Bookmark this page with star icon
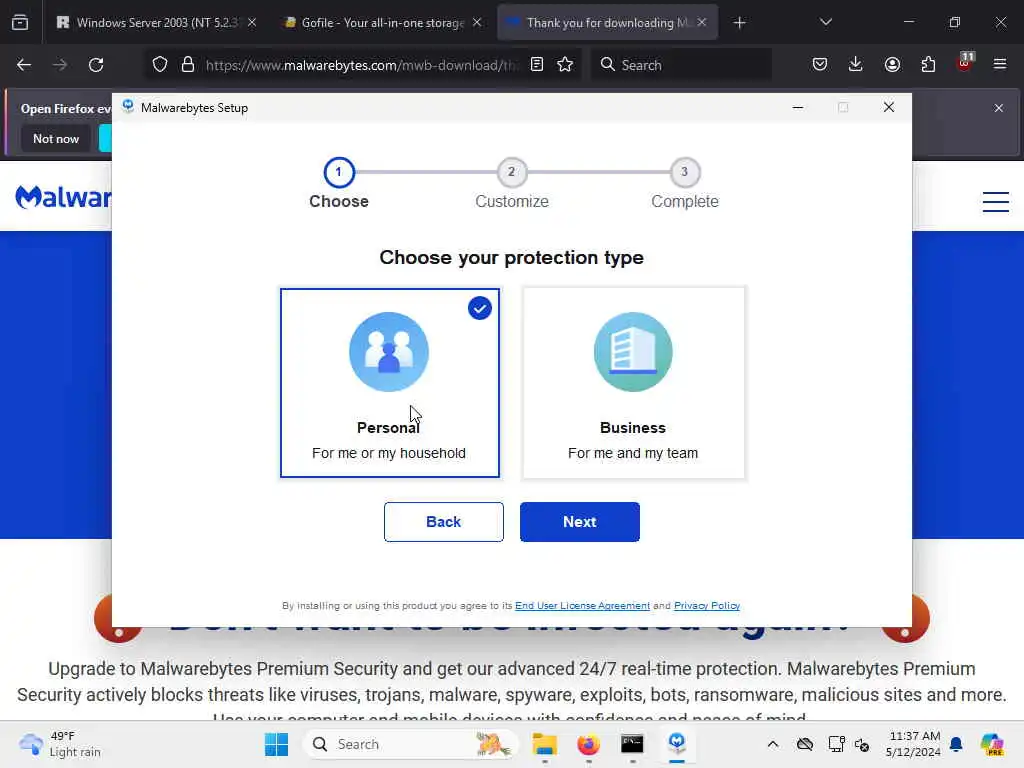Screen dimensions: 1024x768 [565, 65]
